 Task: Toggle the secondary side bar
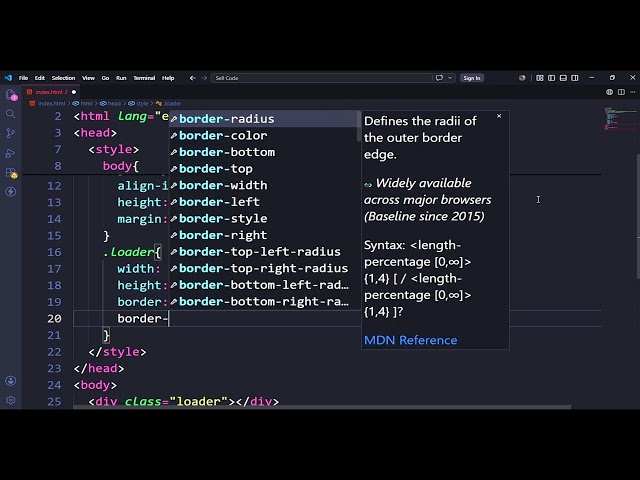click(x=575, y=78)
